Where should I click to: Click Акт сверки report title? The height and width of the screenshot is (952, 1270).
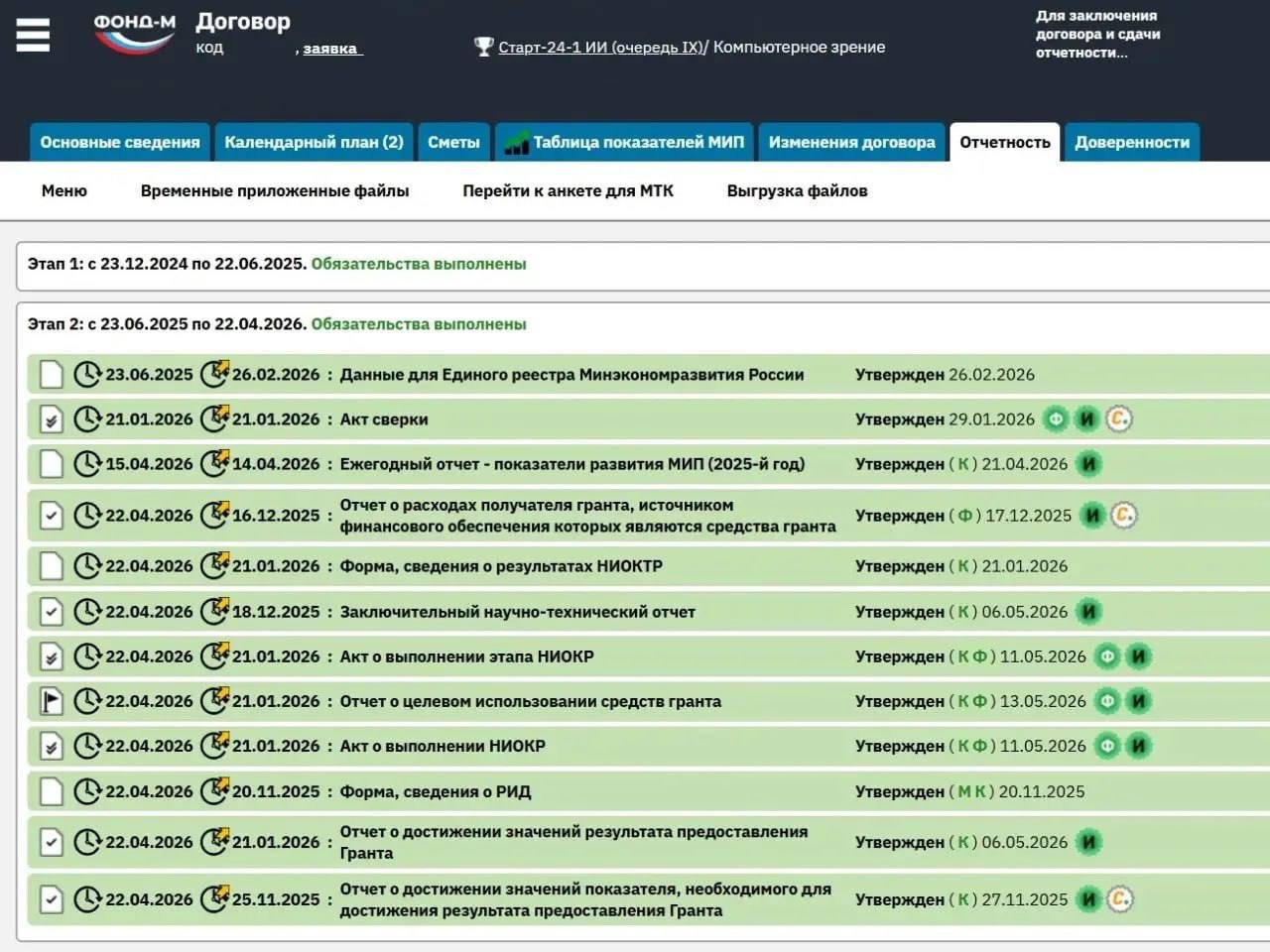384,419
